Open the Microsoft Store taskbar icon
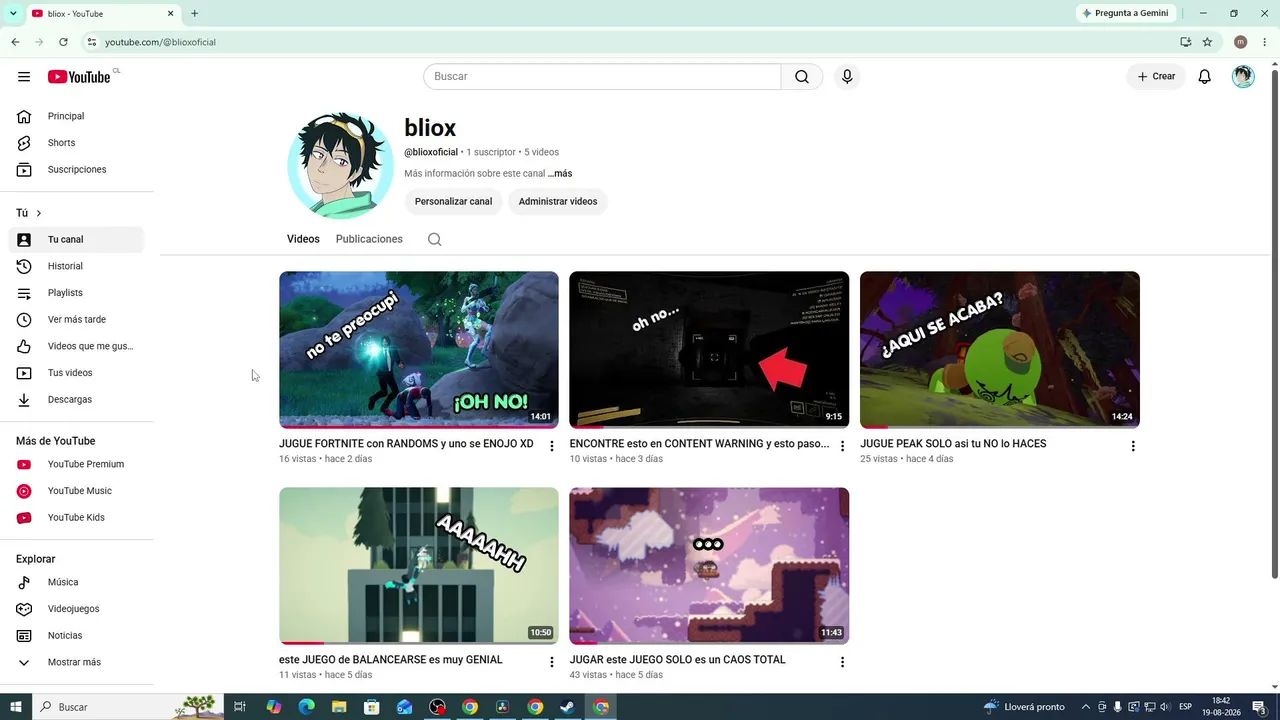Viewport: 1280px width, 720px height. [371, 707]
